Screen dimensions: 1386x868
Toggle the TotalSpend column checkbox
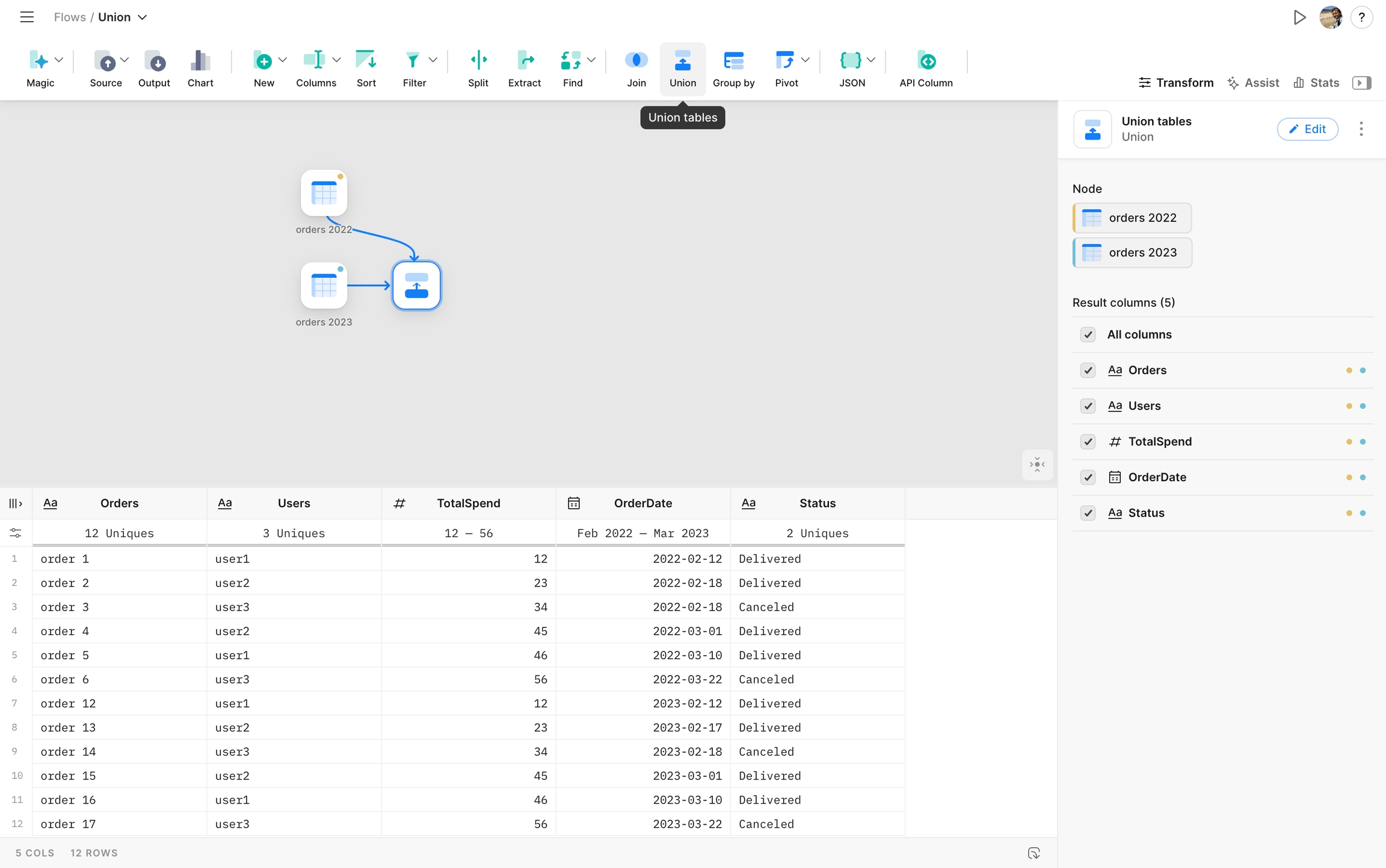(x=1088, y=442)
